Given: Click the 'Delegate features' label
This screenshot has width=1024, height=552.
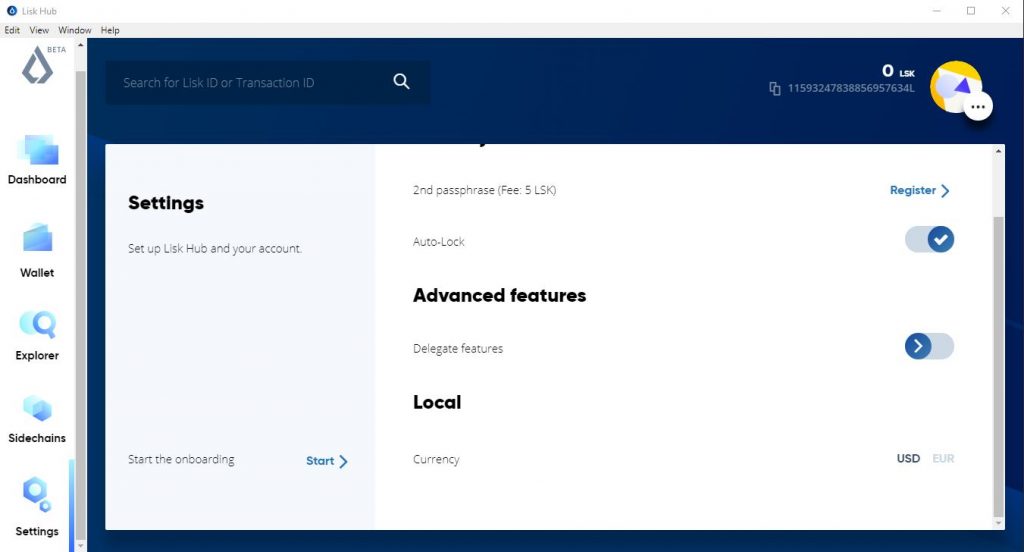Looking at the screenshot, I should tap(458, 348).
